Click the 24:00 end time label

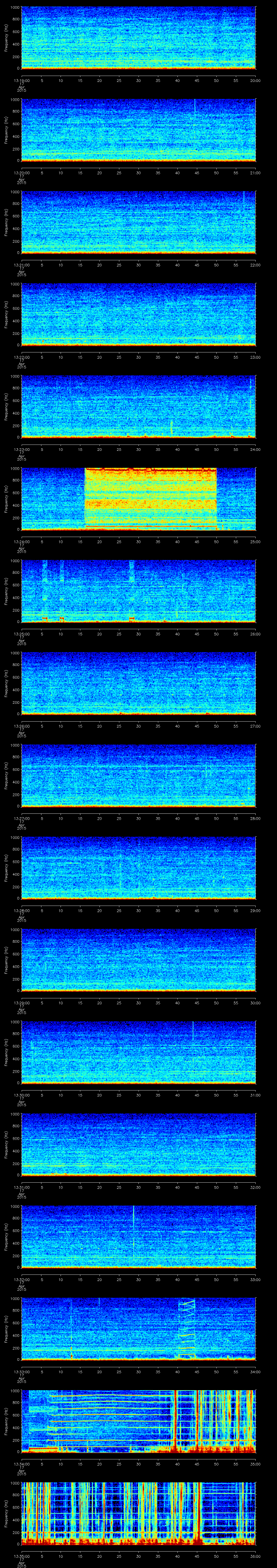pos(255,449)
